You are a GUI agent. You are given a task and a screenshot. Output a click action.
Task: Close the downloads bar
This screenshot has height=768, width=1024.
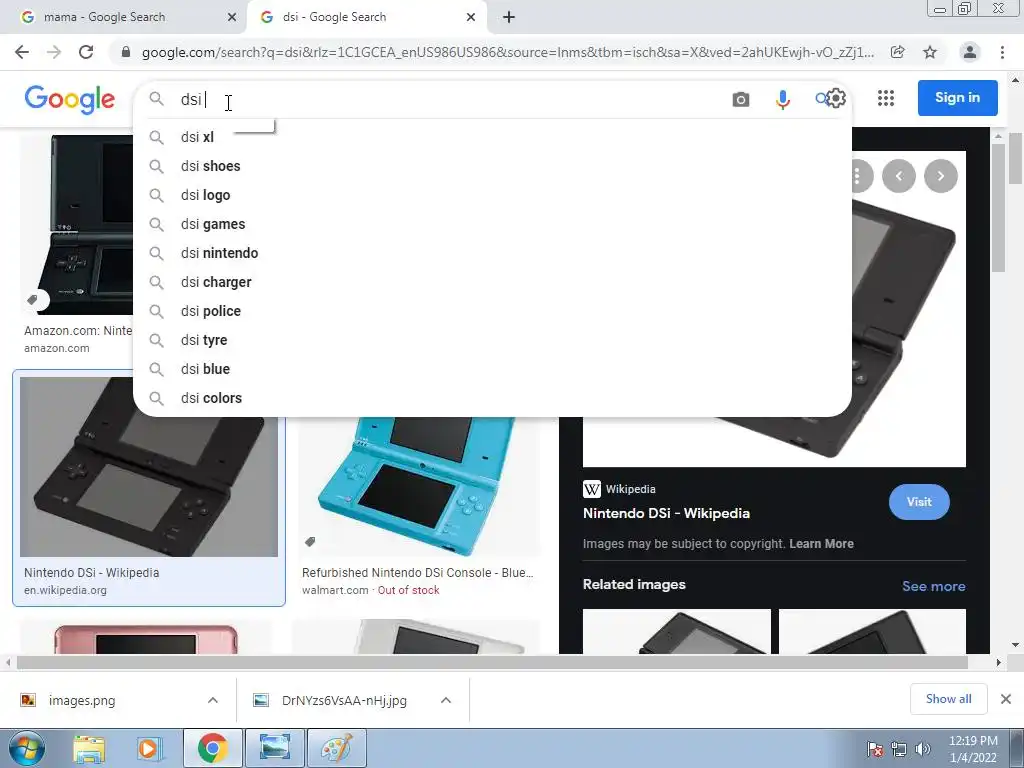point(1006,699)
